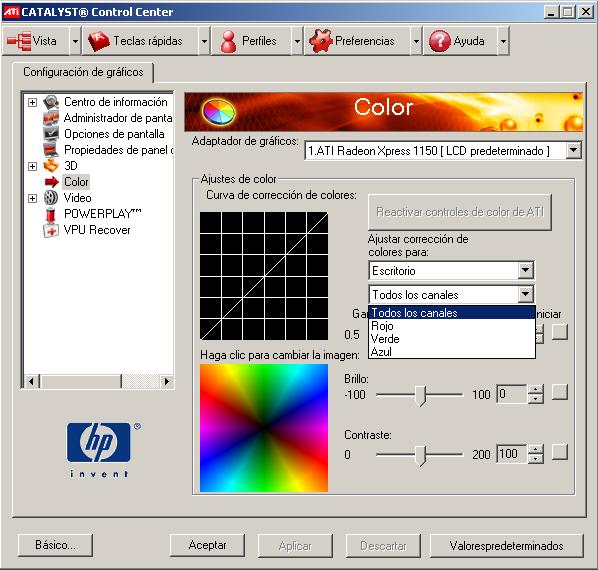Image resolution: width=598 pixels, height=570 pixels.
Task: Click the red arrow Color icon
Action: 51,182
